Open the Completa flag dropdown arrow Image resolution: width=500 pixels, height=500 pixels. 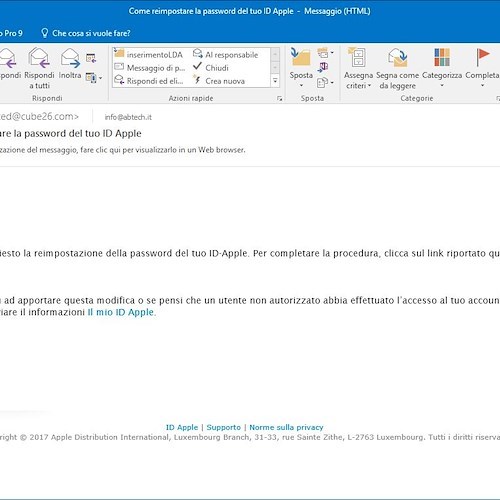pyautogui.click(x=482, y=86)
